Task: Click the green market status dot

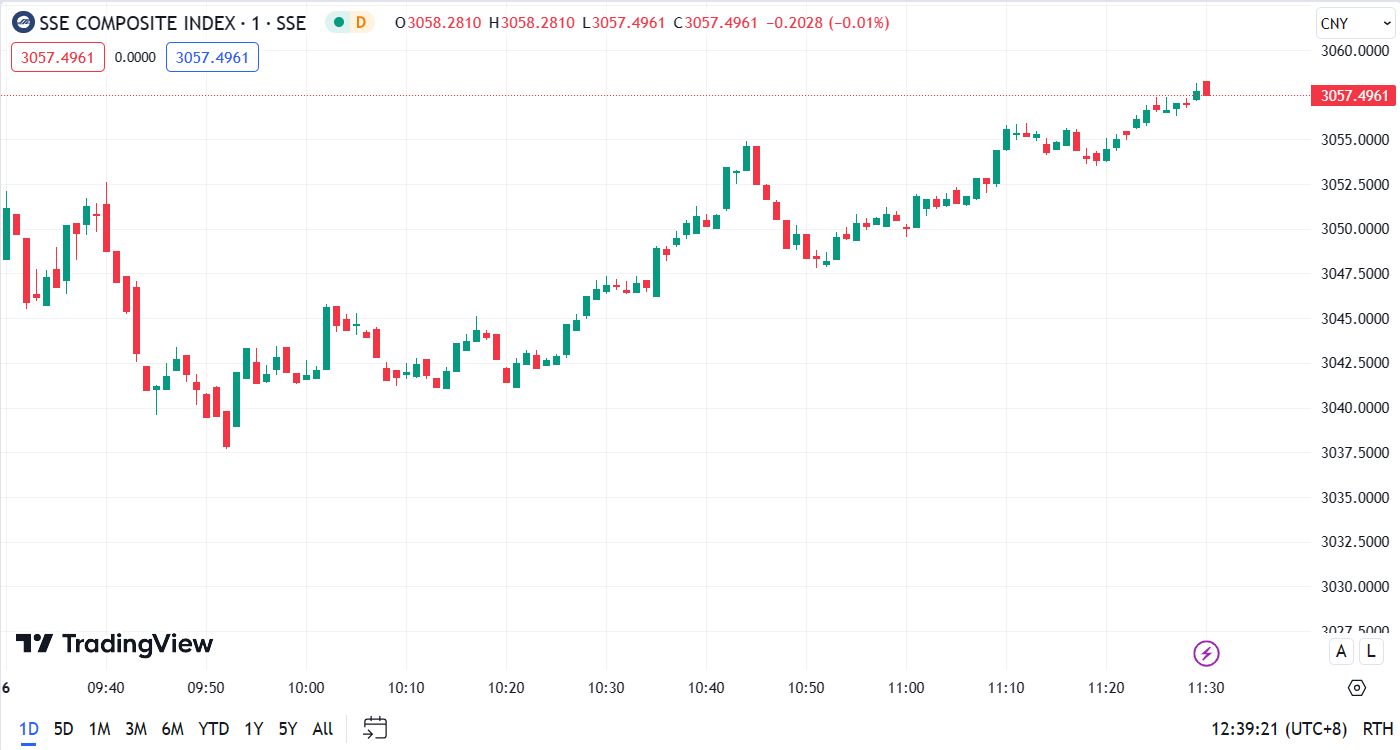Action: pos(339,22)
